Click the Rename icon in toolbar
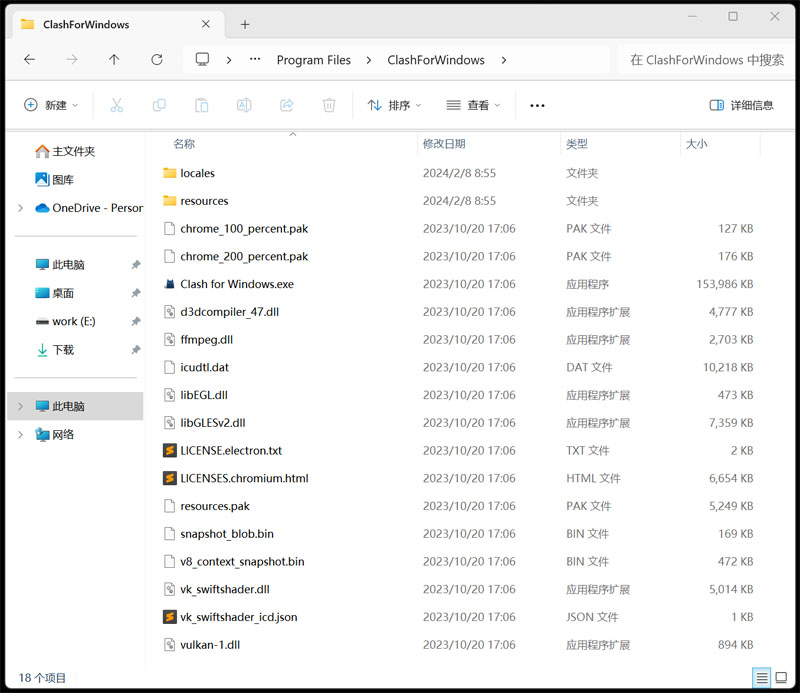This screenshot has width=800, height=693. pyautogui.click(x=243, y=105)
